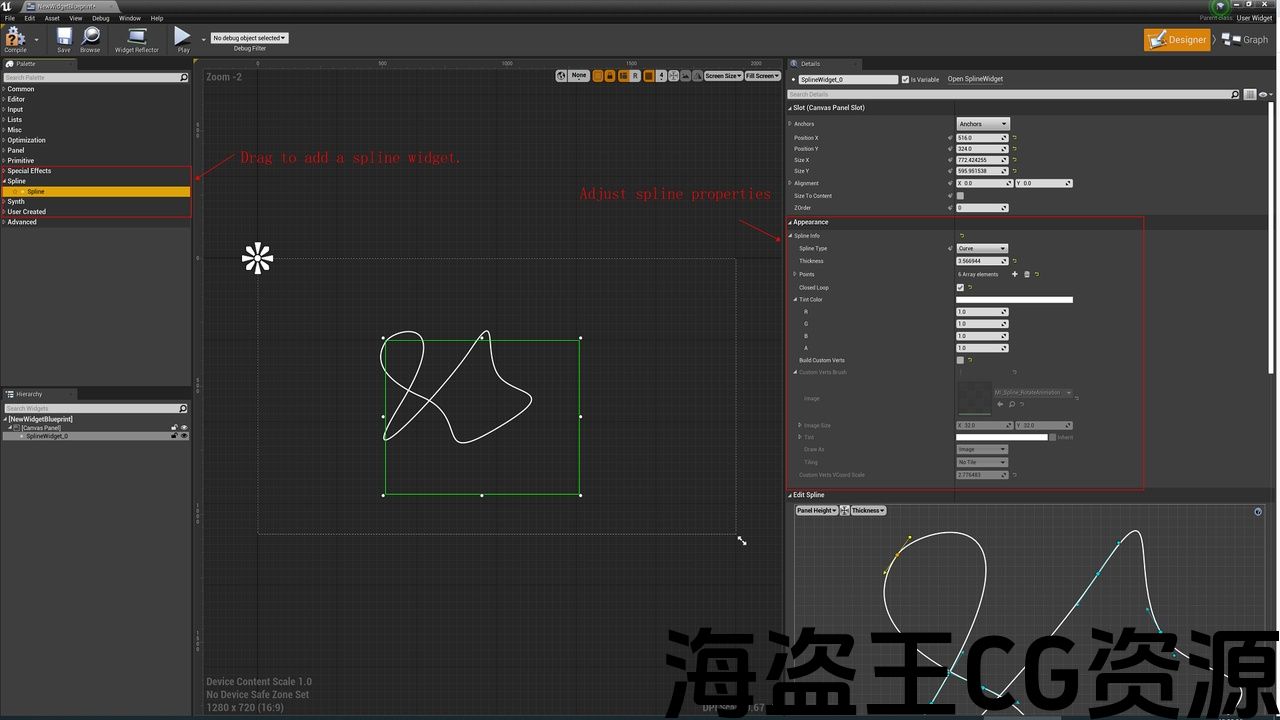Toggle the Is Variable checkbox
The width and height of the screenshot is (1280, 720).
(905, 79)
